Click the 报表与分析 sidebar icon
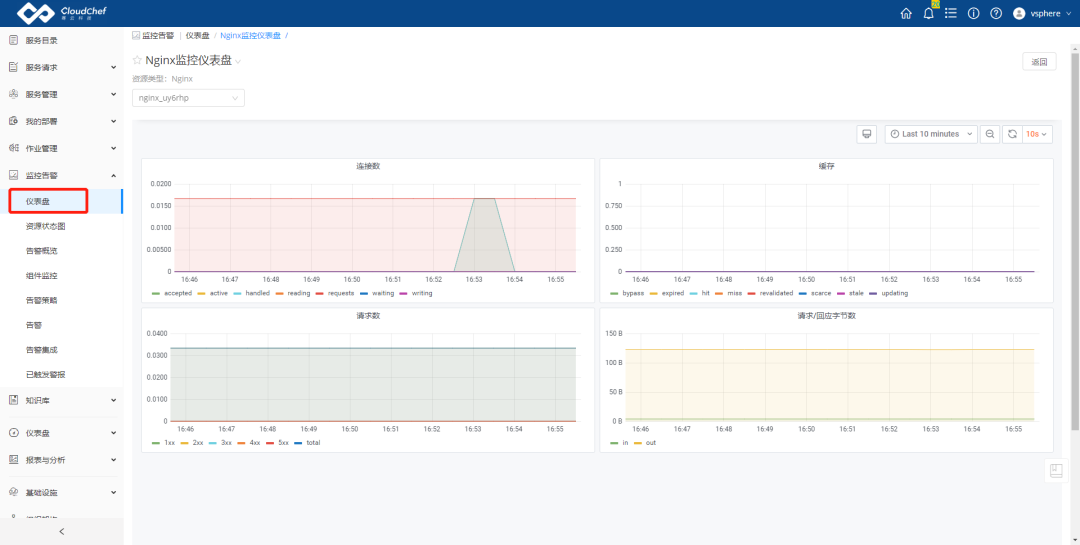The image size is (1080, 545). [12, 460]
